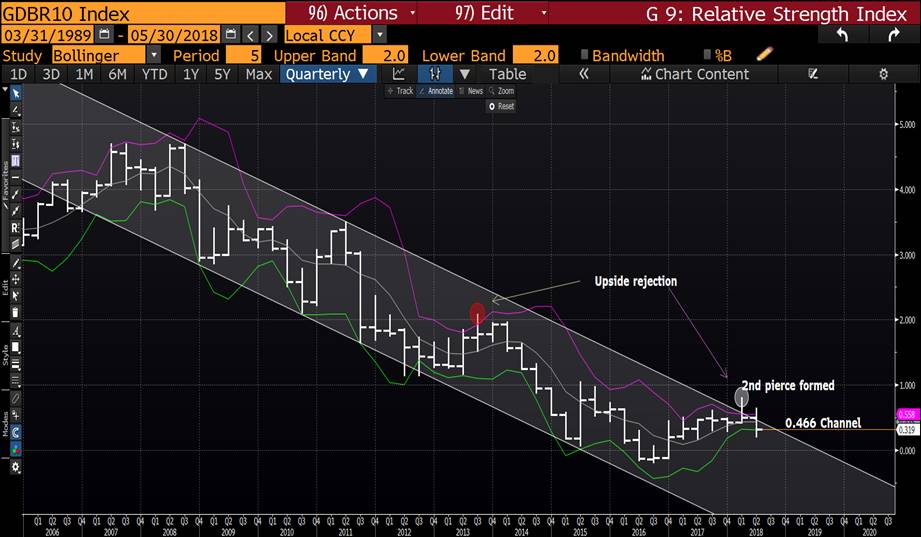Click the trash delete annotation icon
This screenshot has width=921, height=537.
point(16,313)
